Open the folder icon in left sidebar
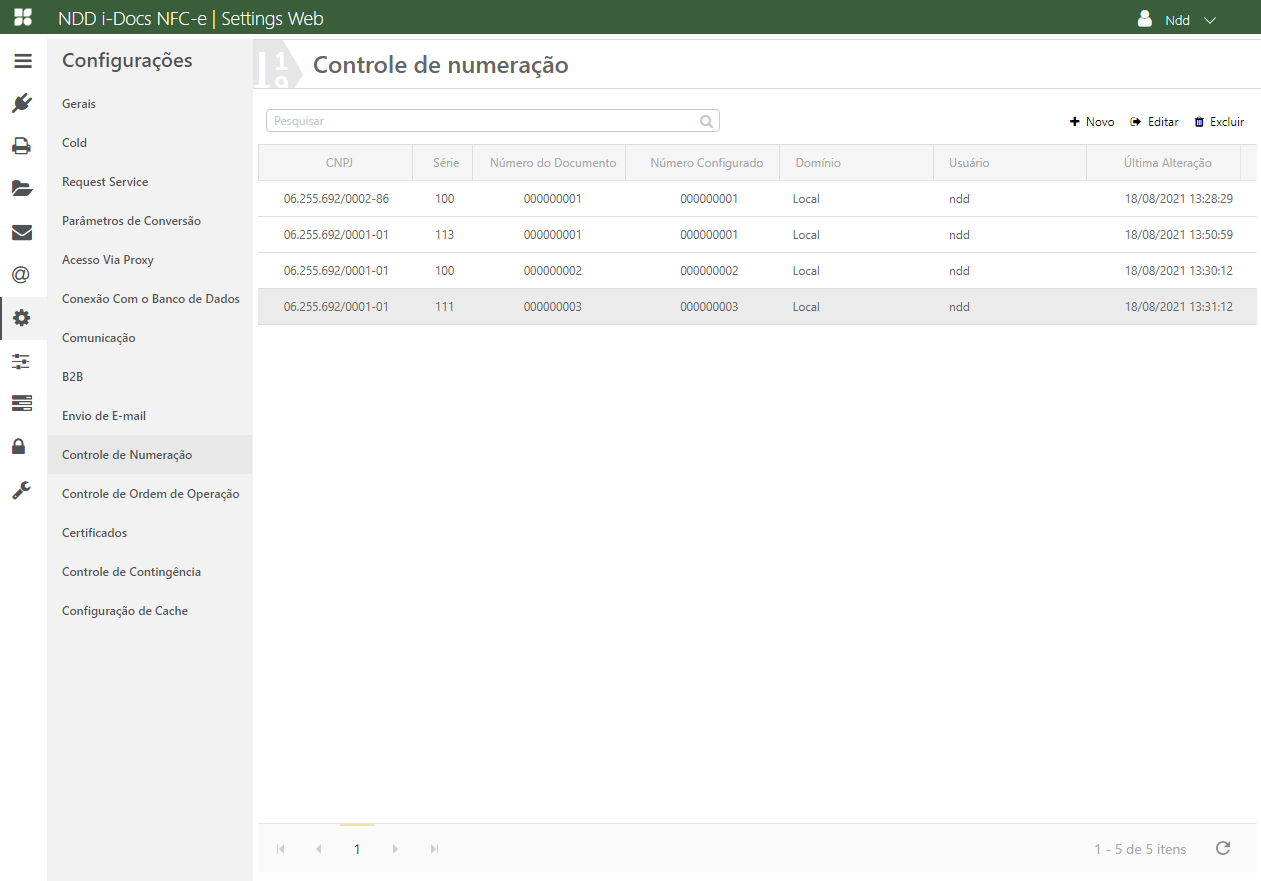The height and width of the screenshot is (881, 1261). (x=22, y=189)
